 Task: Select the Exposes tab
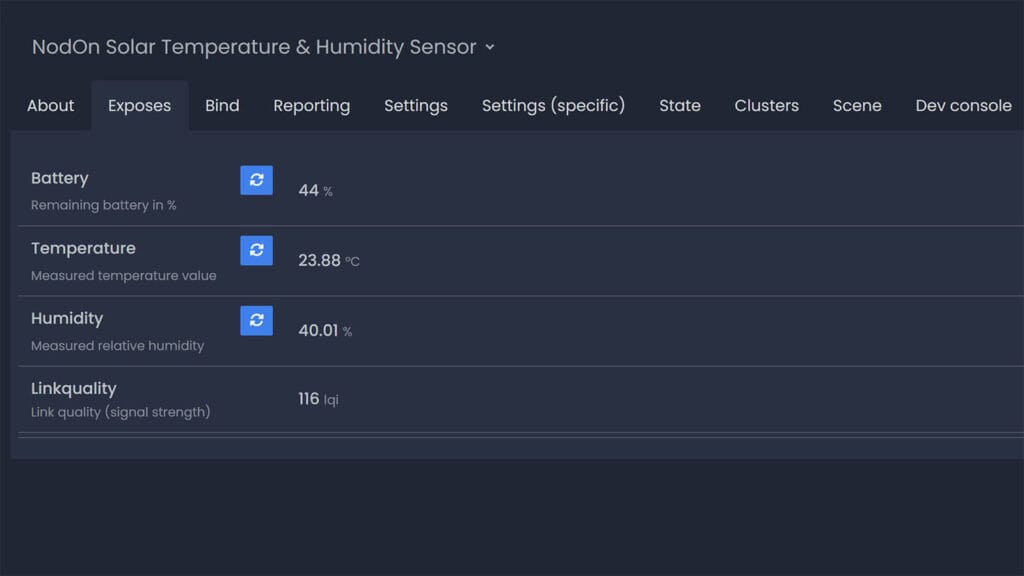coord(139,105)
